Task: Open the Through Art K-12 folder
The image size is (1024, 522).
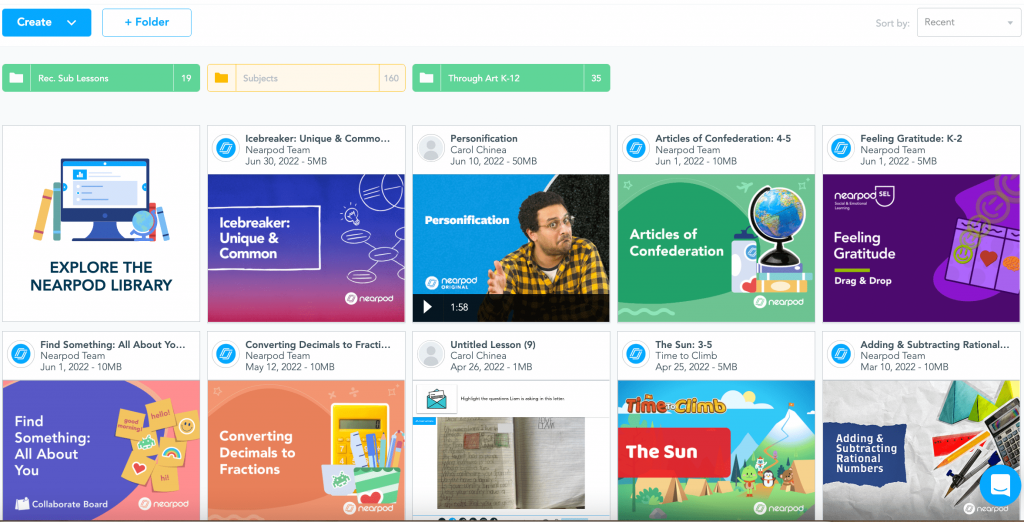Action: 511,78
